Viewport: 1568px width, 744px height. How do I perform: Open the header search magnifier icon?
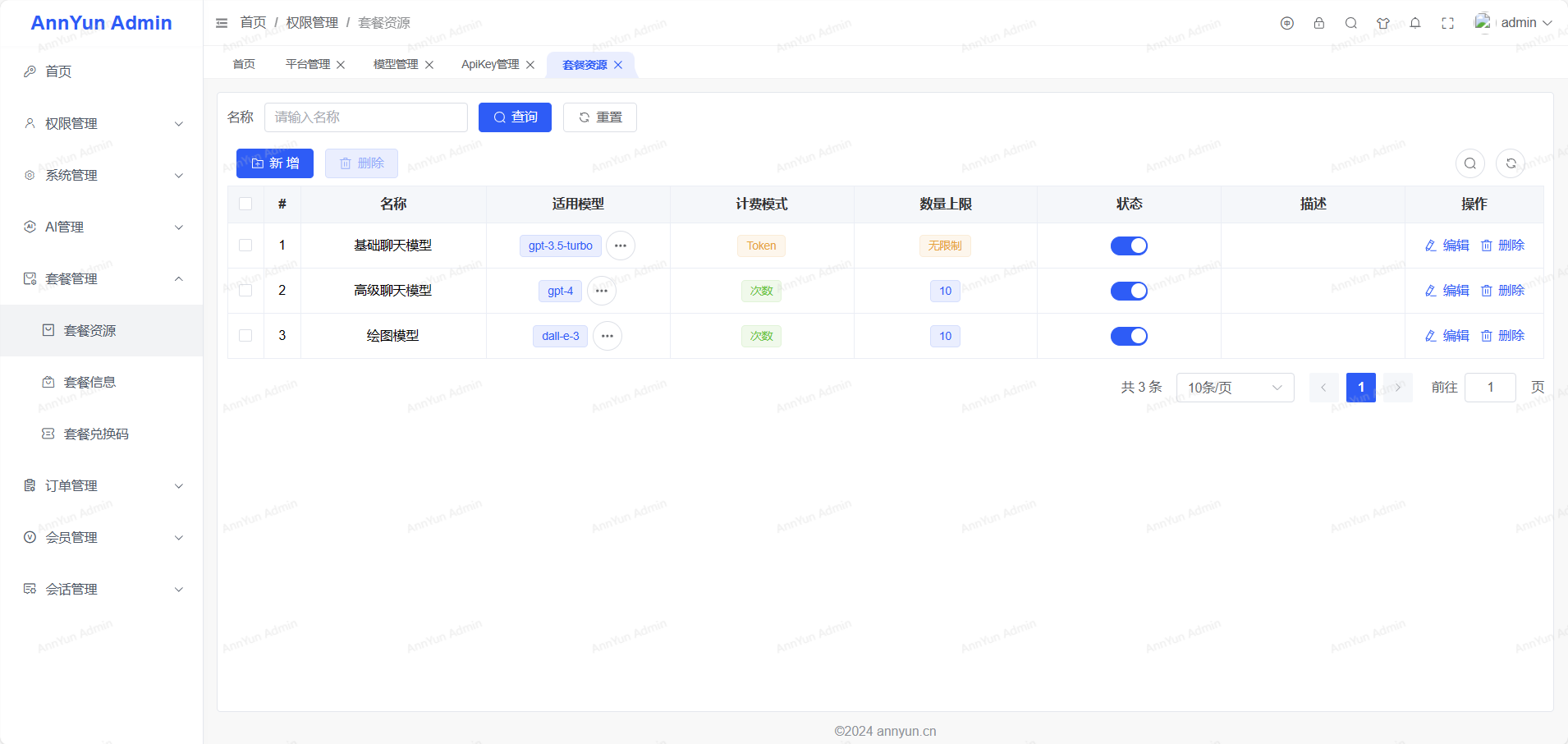1351,23
